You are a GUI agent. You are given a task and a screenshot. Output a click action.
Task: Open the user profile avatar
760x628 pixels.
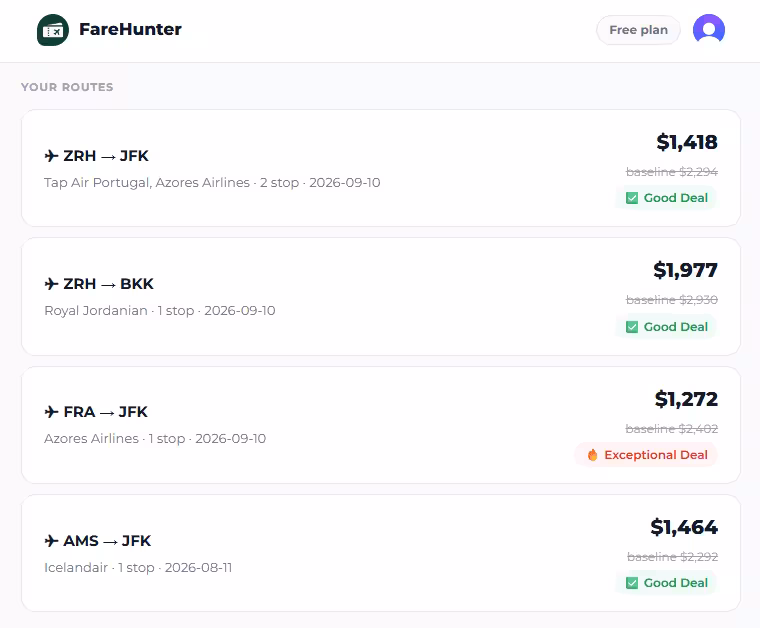click(709, 30)
